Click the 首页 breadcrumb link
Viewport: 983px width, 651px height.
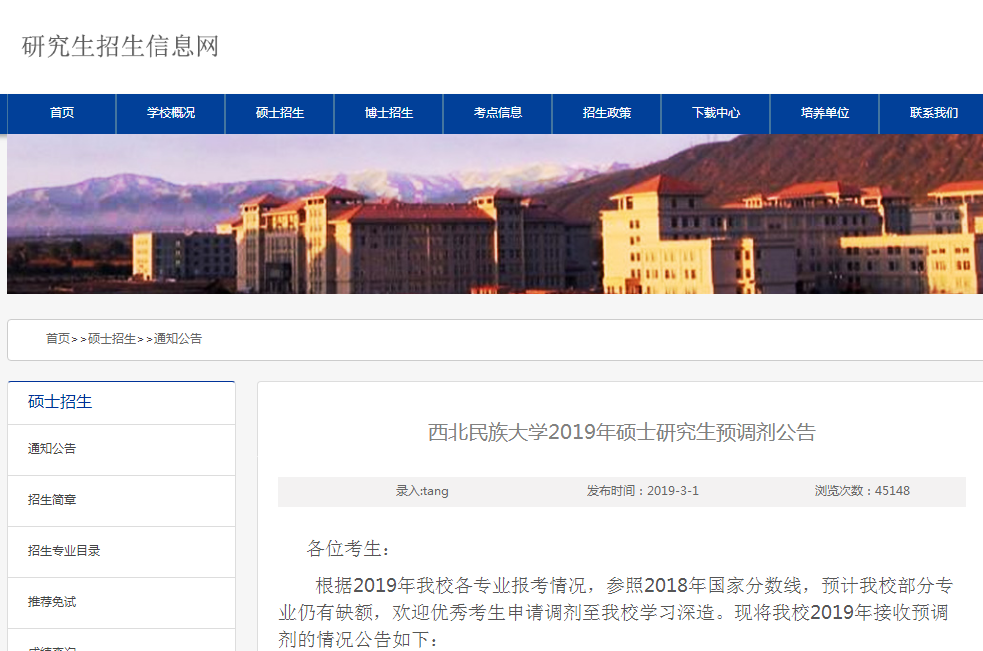(58, 339)
